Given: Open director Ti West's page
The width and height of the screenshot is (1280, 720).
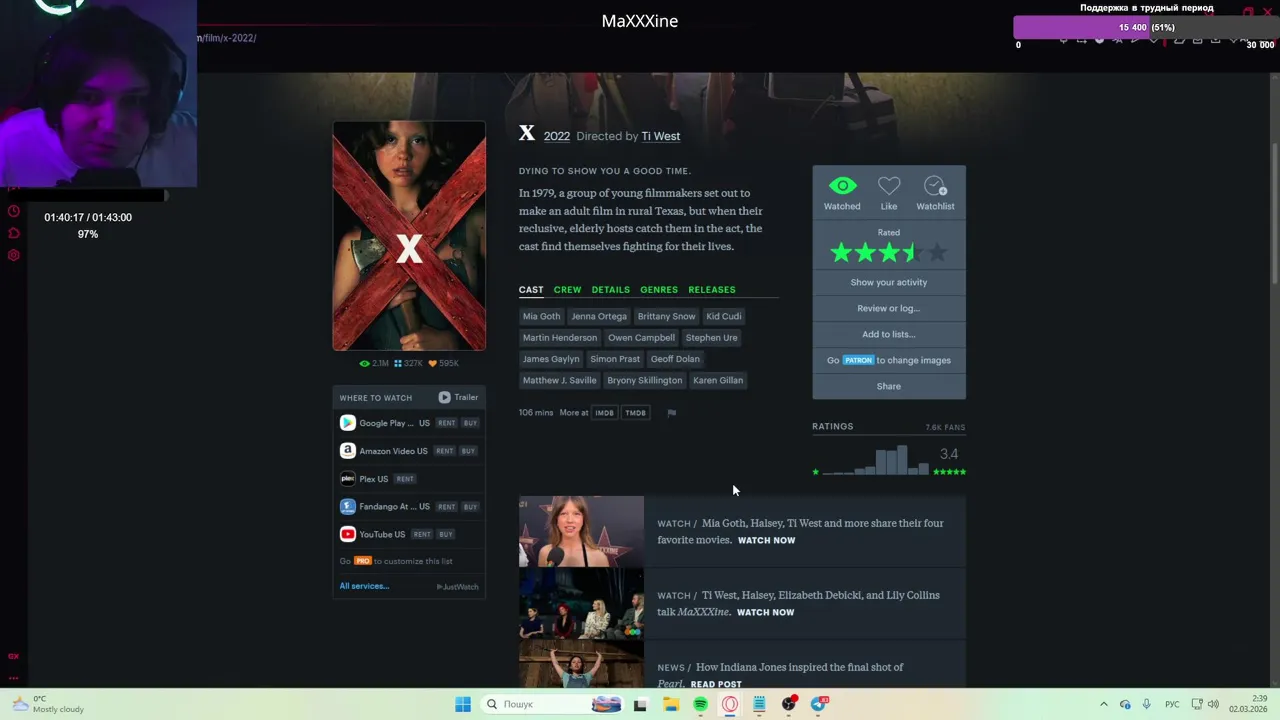Looking at the screenshot, I should [661, 136].
